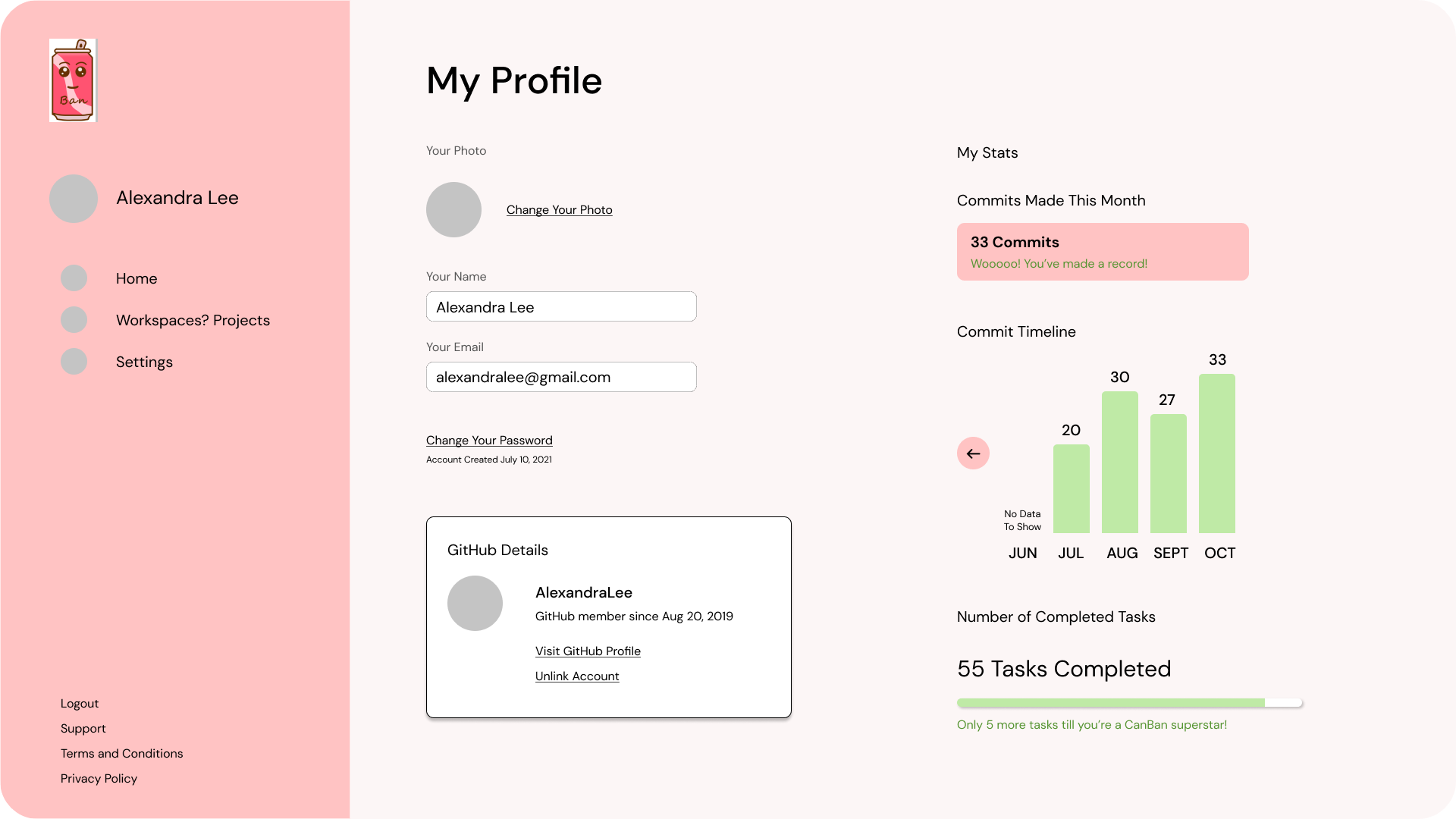
Task: Click the Your Email input field
Action: [x=561, y=377]
